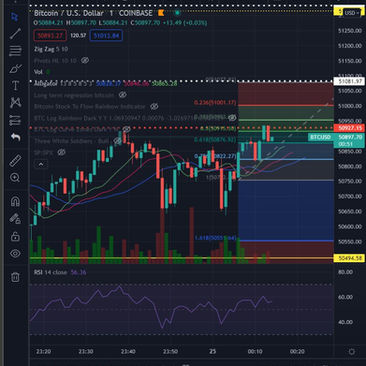The image size is (366, 366).
Task: Toggle lock all drawing tools
Action: tap(15, 236)
